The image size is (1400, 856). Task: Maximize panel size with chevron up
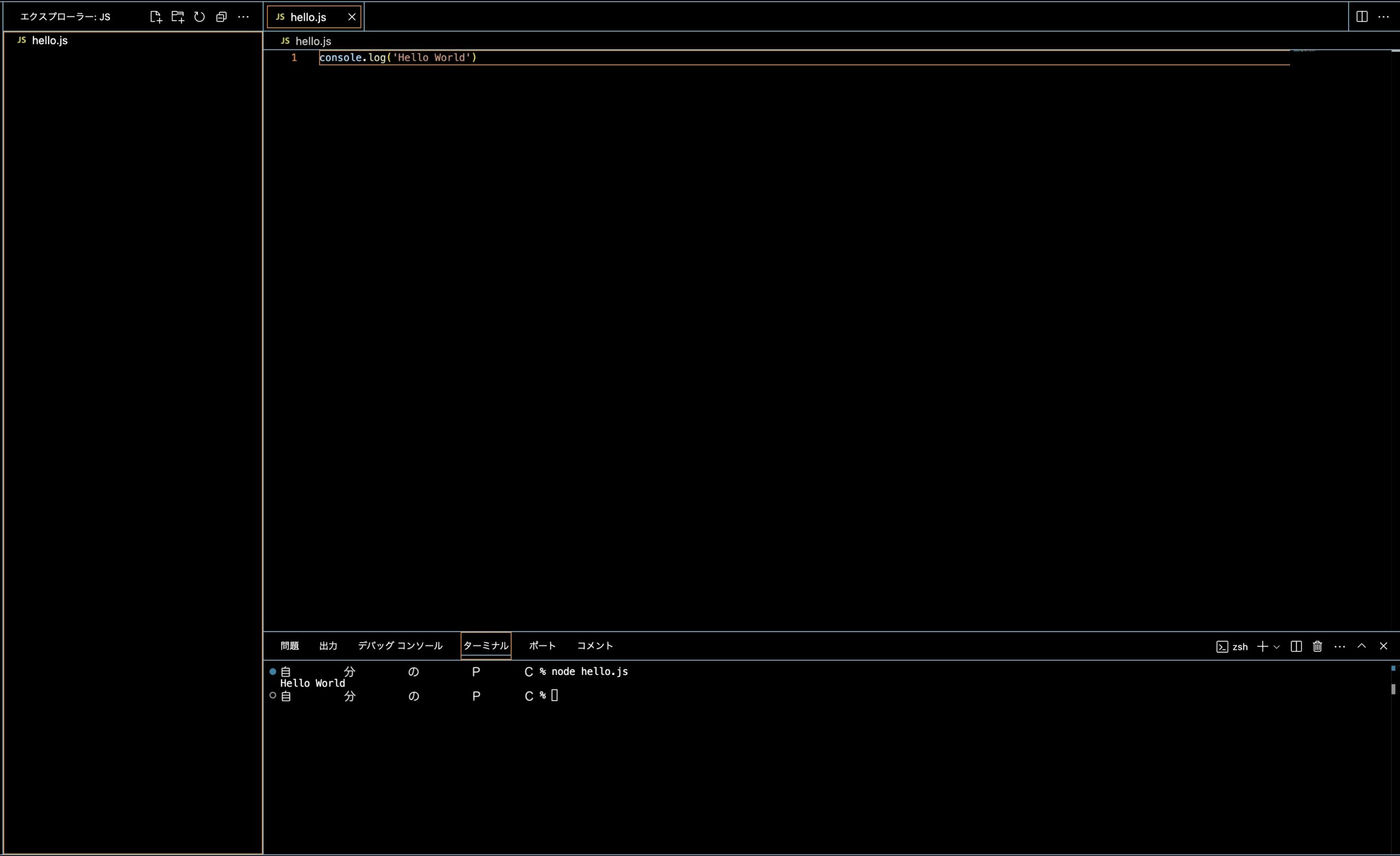pyautogui.click(x=1361, y=646)
